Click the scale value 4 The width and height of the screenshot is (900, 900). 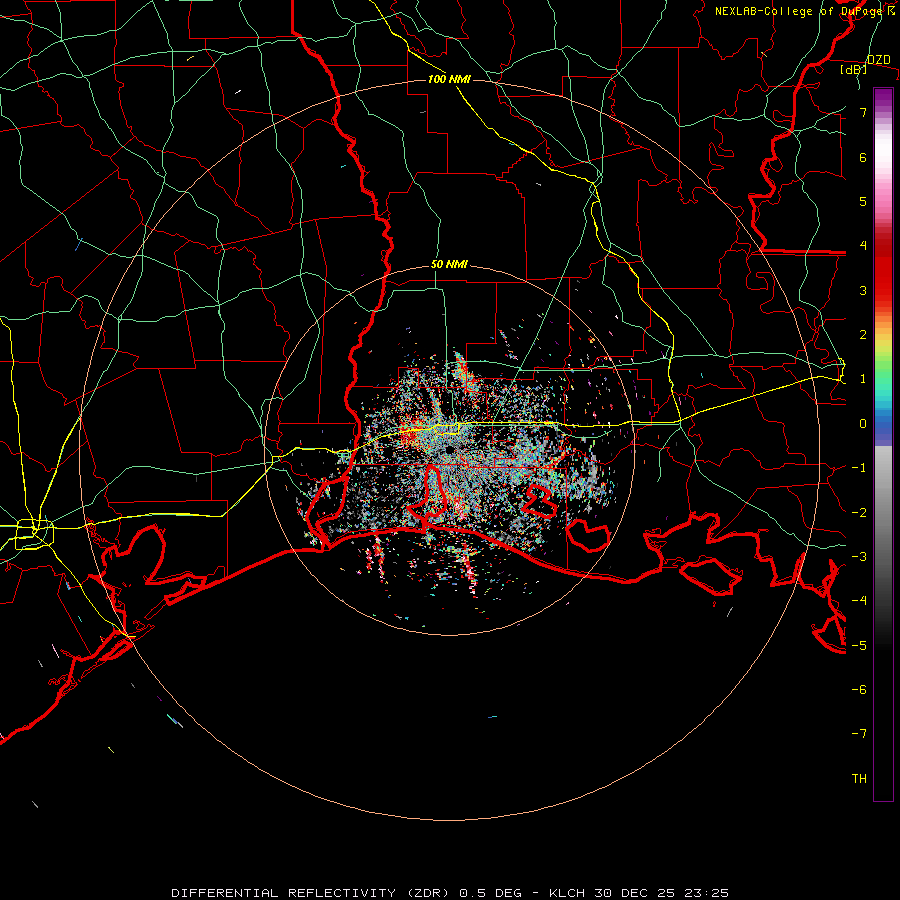pyautogui.click(x=863, y=246)
